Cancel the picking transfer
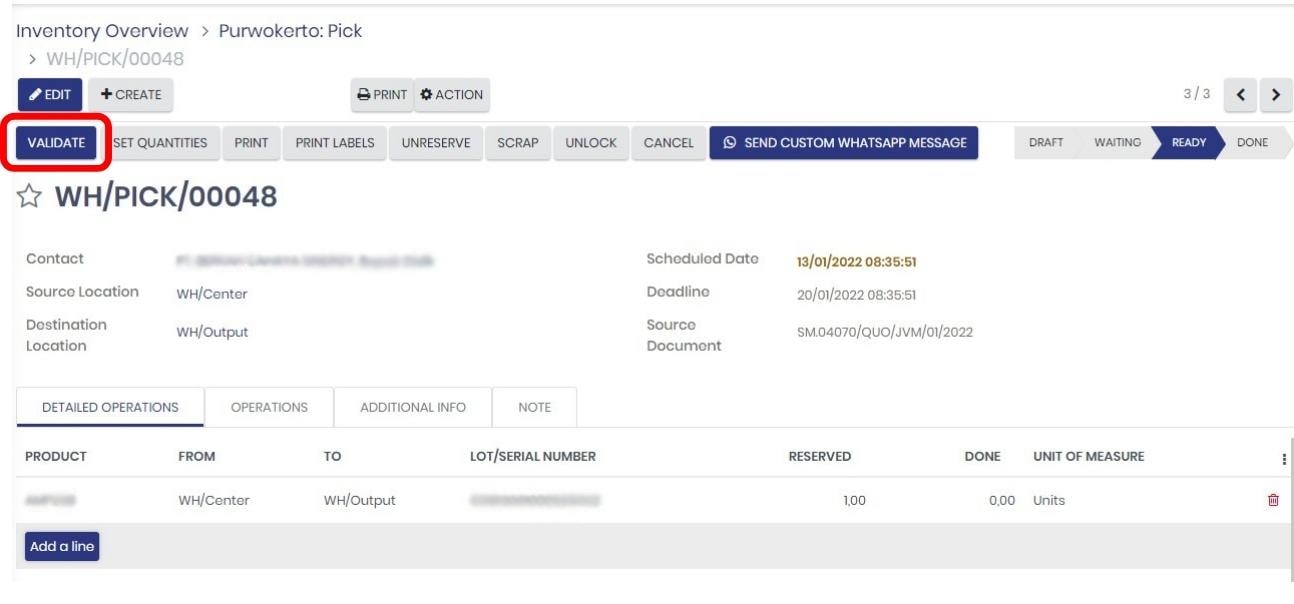Image resolution: width=1294 pixels, height=604 pixels. 669,143
